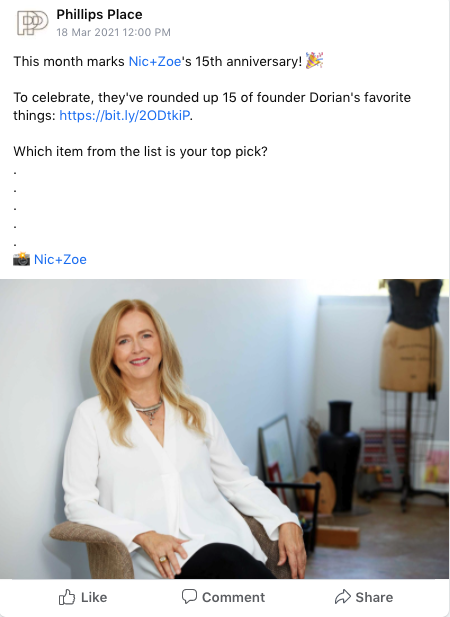Viewport: 450px width, 617px height.
Task: Click the party popper emoji
Action: tap(314, 61)
